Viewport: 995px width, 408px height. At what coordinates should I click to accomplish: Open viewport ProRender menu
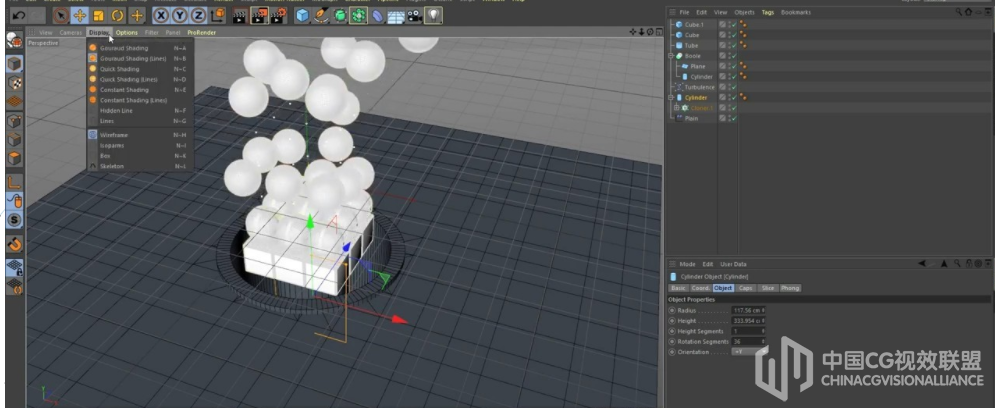pyautogui.click(x=202, y=32)
